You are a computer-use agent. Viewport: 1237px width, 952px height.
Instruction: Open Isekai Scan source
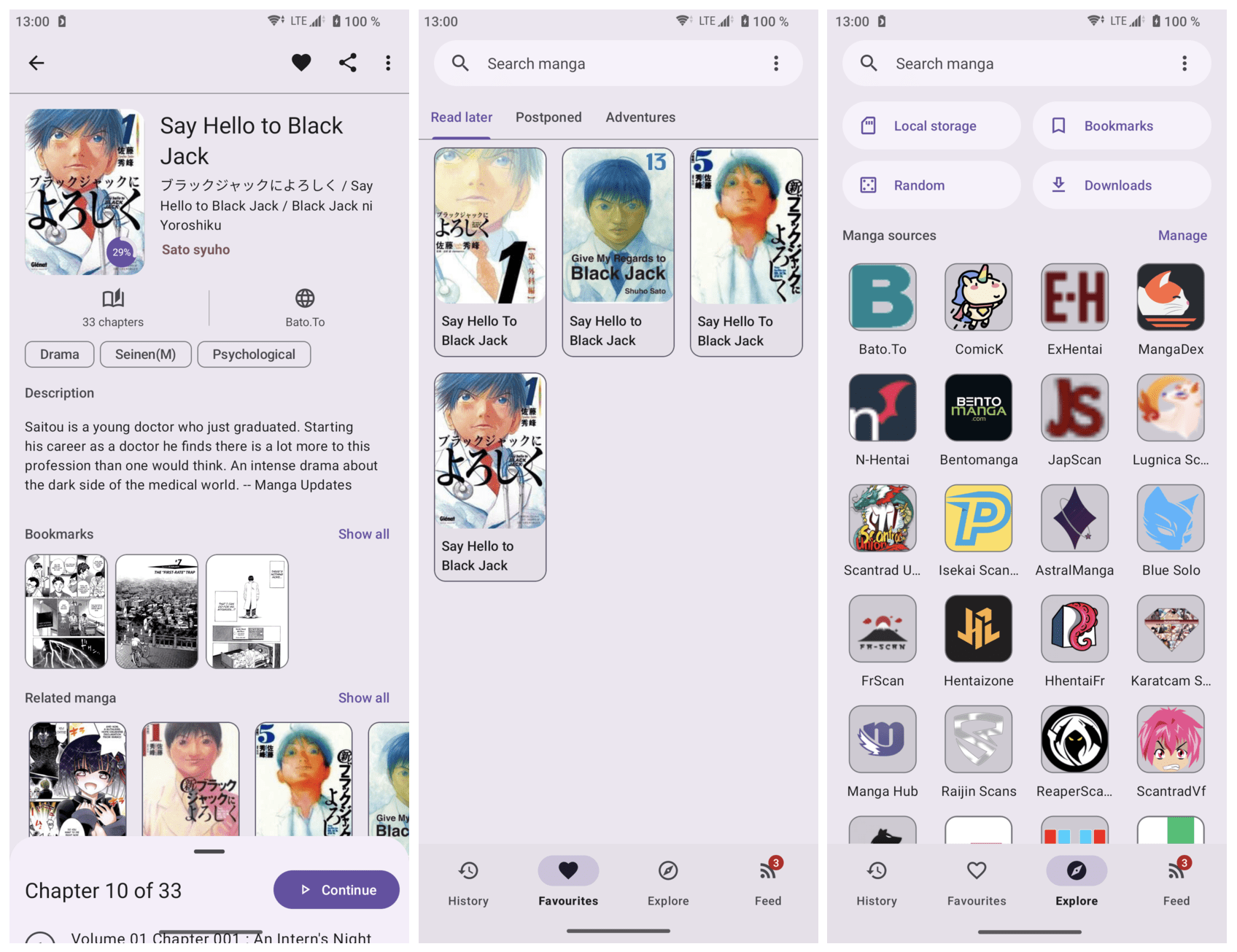979,530
